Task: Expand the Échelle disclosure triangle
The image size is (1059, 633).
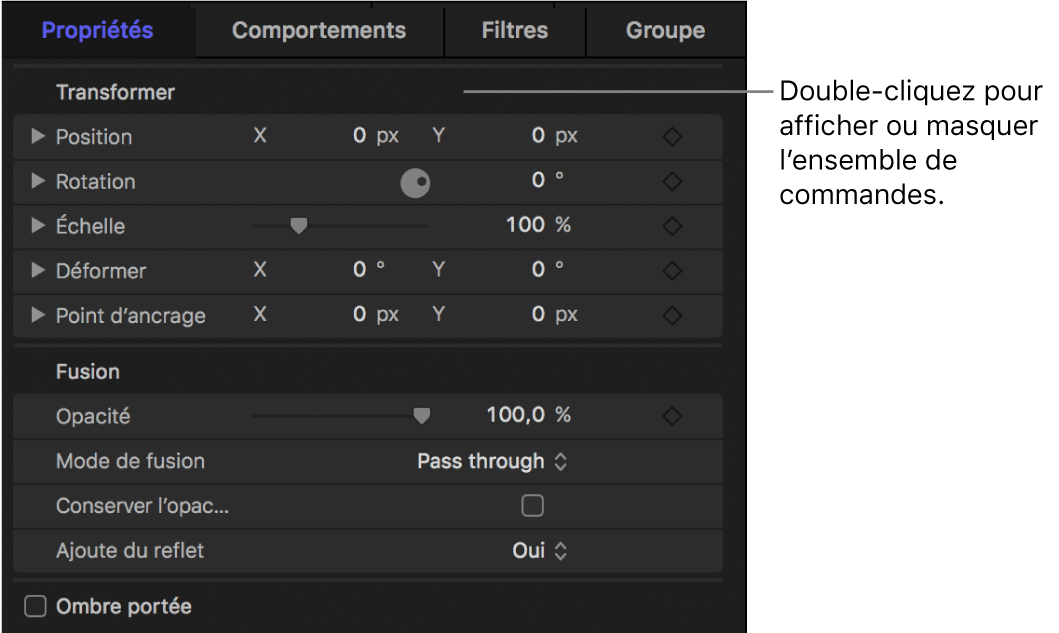Action: (x=38, y=226)
